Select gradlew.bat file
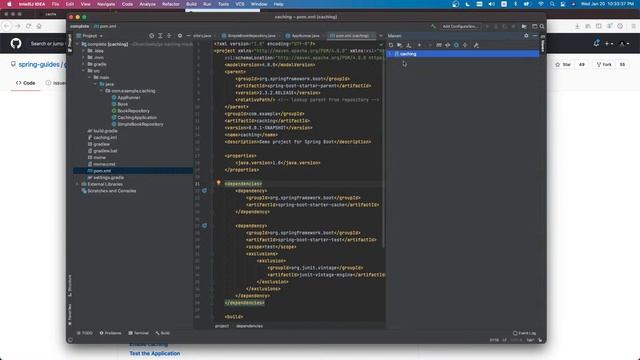The width and height of the screenshot is (640, 360). [x=102, y=151]
